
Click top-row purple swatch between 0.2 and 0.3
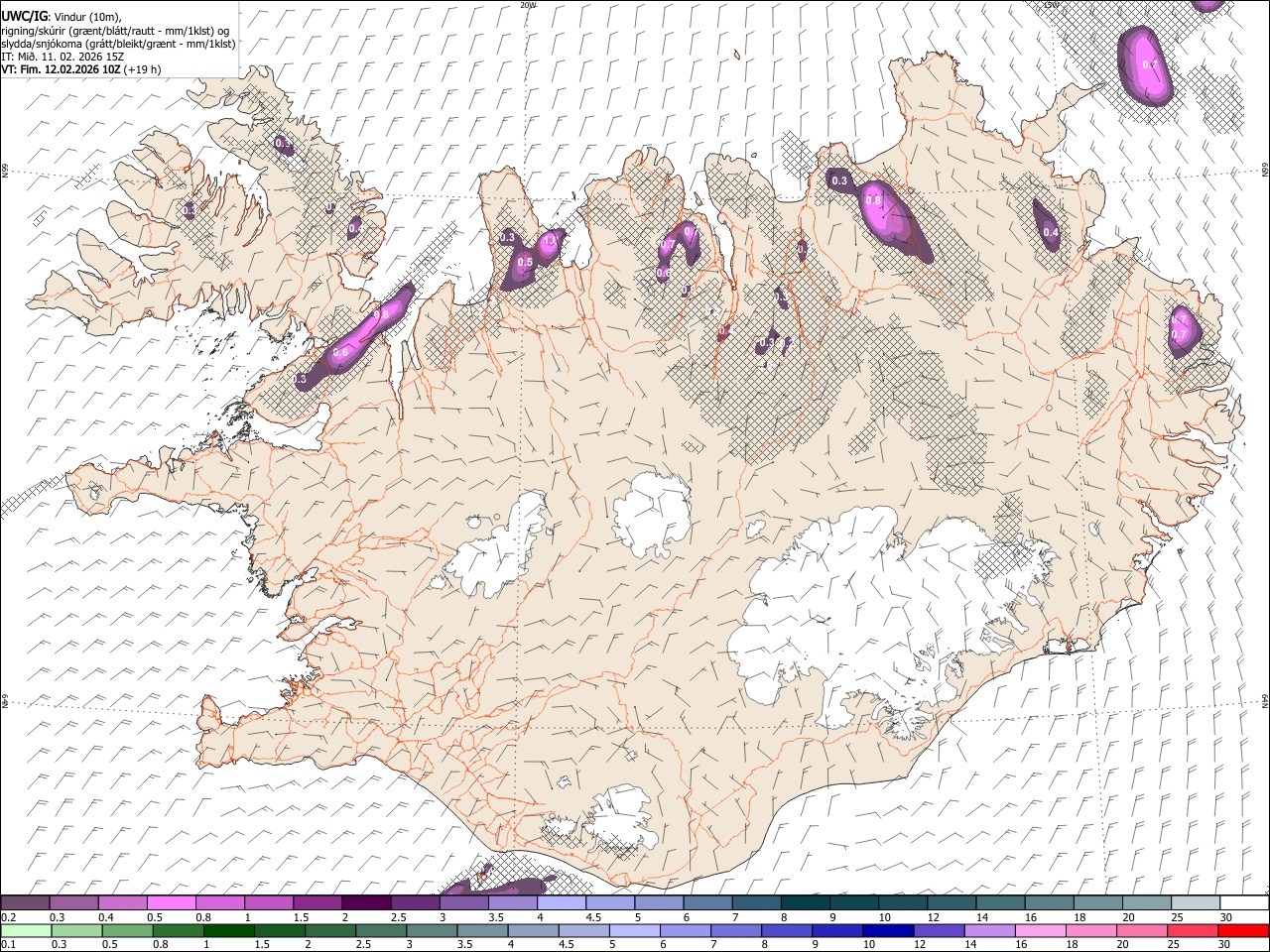tap(25, 902)
